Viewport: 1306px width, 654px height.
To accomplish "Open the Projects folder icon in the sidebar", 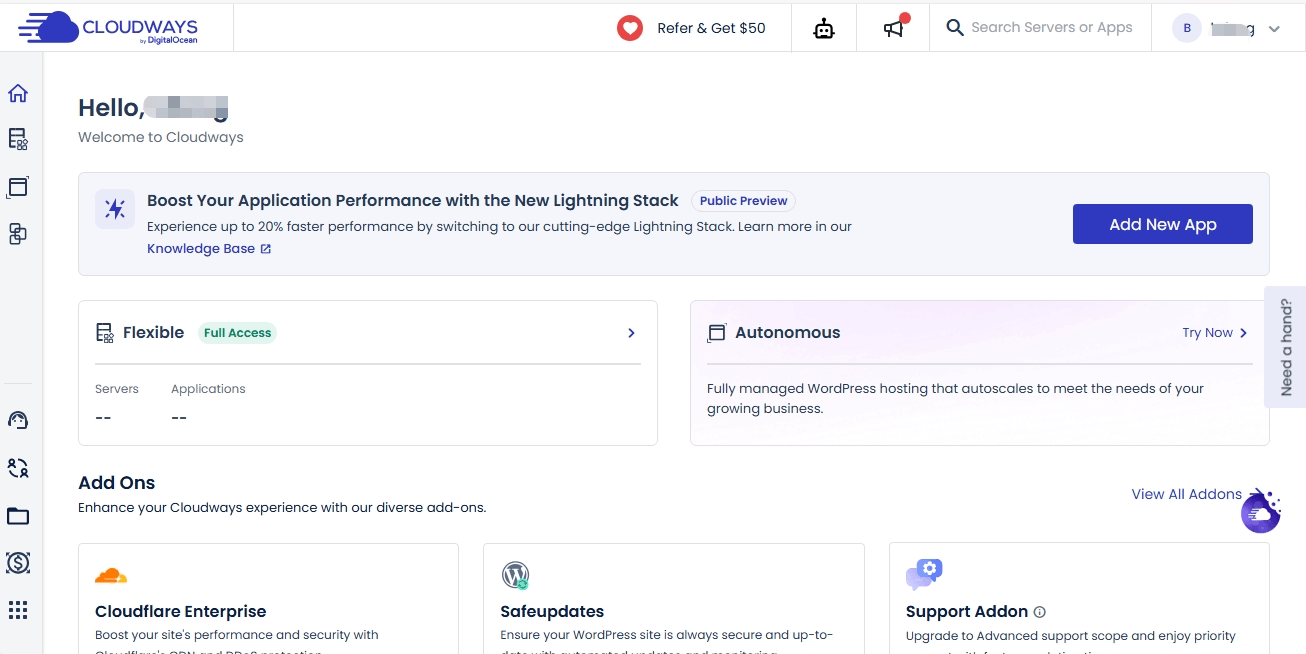I will click(x=18, y=516).
